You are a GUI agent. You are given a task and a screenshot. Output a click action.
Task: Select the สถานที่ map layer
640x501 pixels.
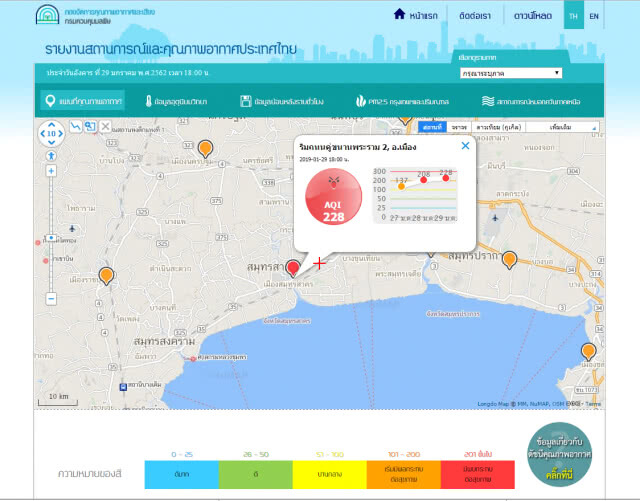pyautogui.click(x=432, y=127)
